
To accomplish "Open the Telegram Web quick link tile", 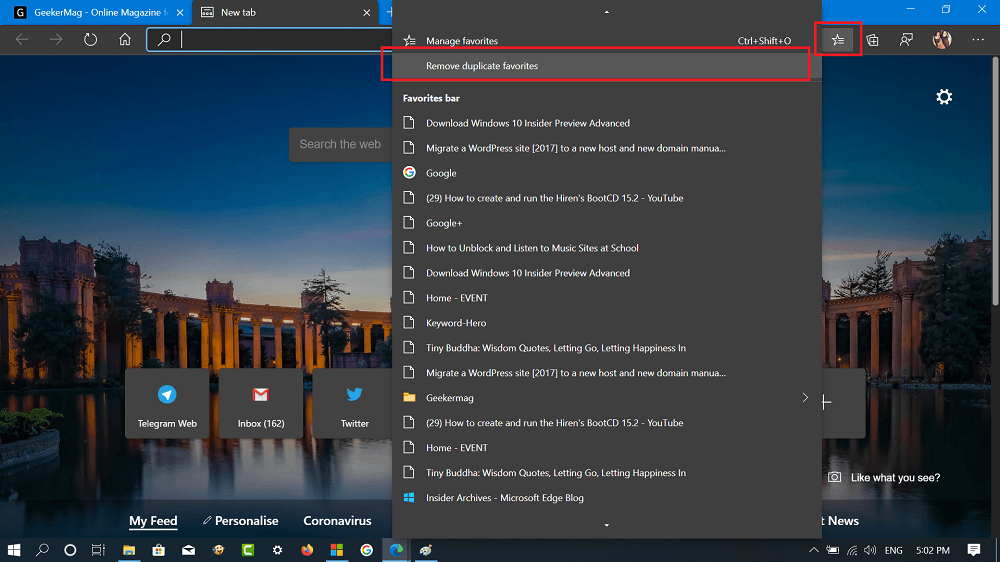I will [x=167, y=403].
